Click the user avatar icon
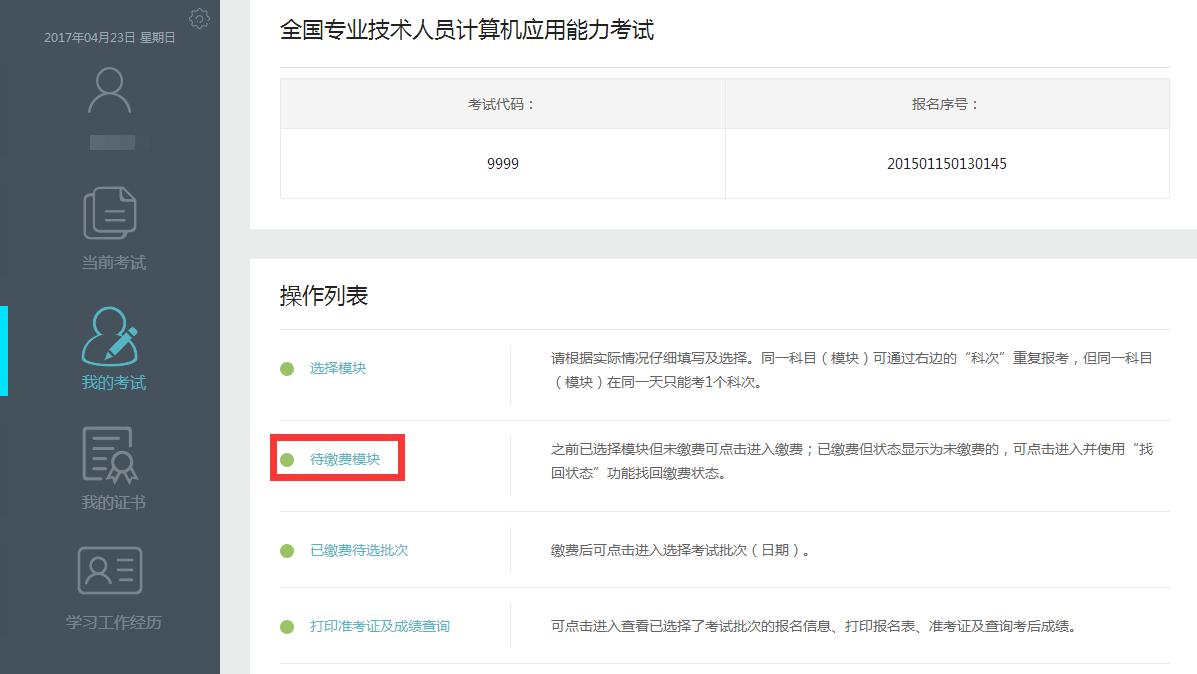Screen dimensions: 1197x674 (x=110, y=91)
